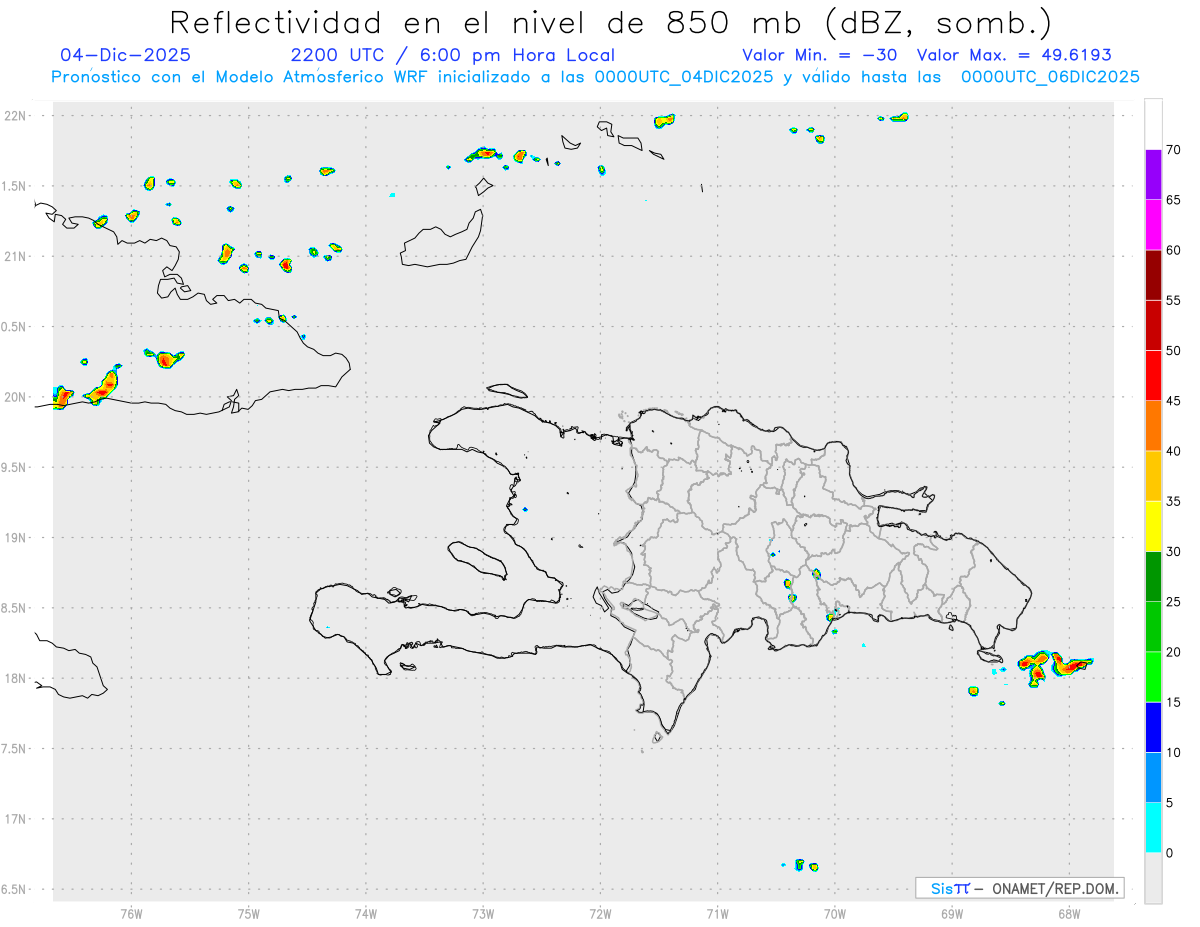Screen dimensions: 1200x927
Task: Click the "20" colorbar scale value
Action: coord(1173,652)
